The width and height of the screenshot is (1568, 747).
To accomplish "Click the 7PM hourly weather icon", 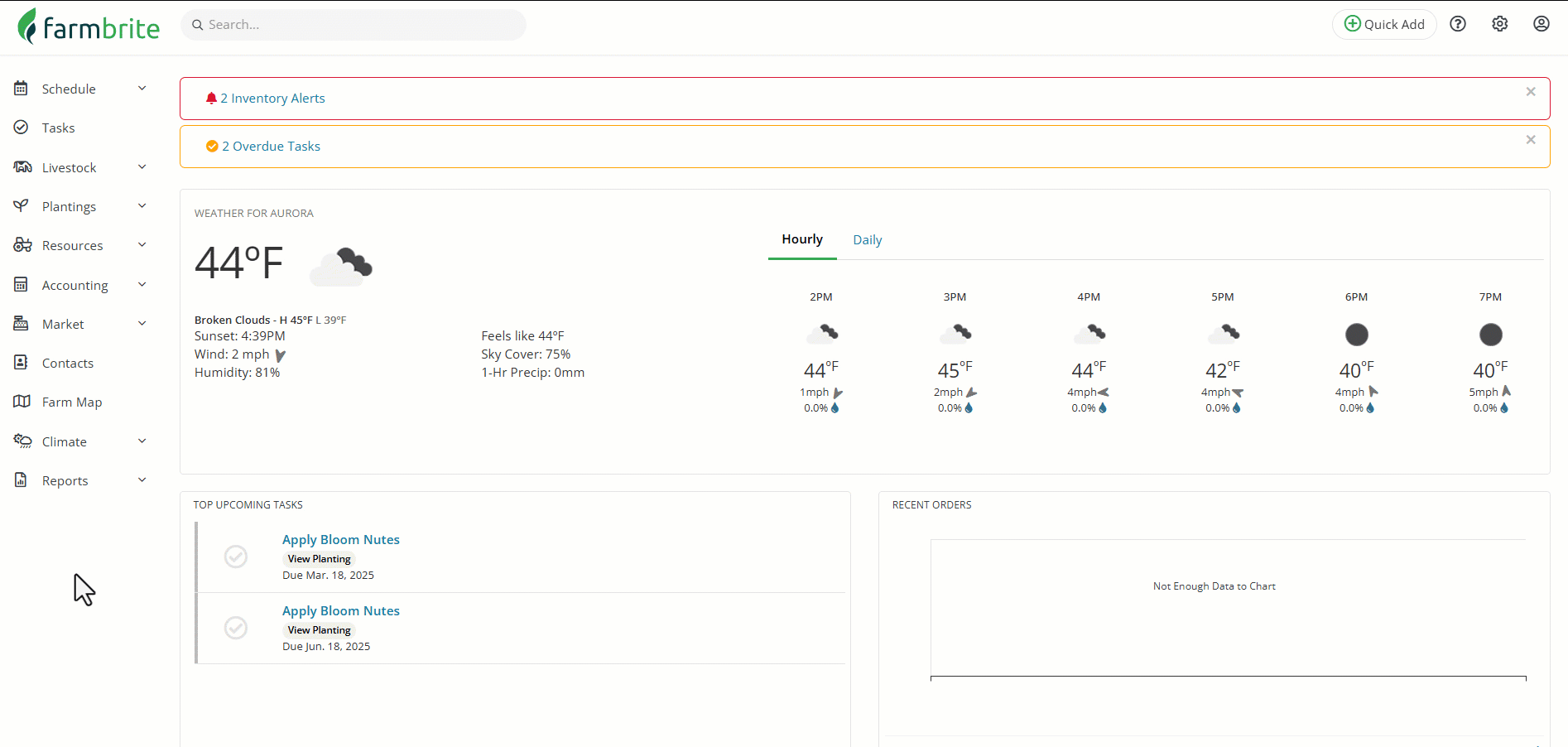I will click(1491, 335).
